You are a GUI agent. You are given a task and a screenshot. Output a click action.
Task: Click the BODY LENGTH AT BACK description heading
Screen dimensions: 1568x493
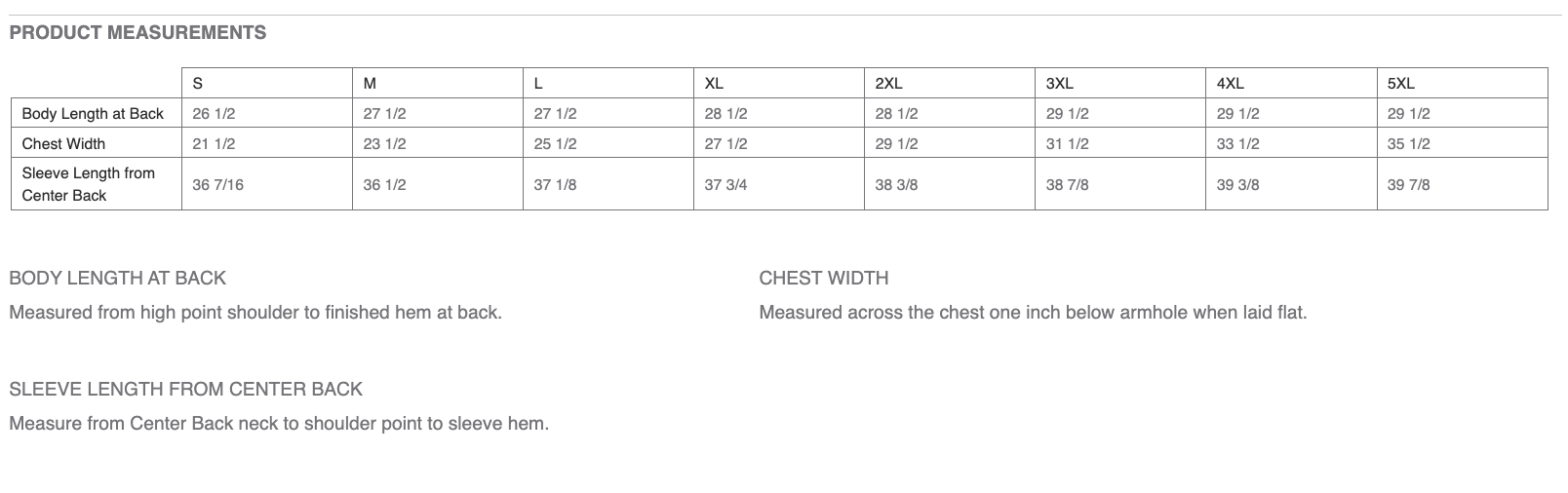tap(117, 279)
